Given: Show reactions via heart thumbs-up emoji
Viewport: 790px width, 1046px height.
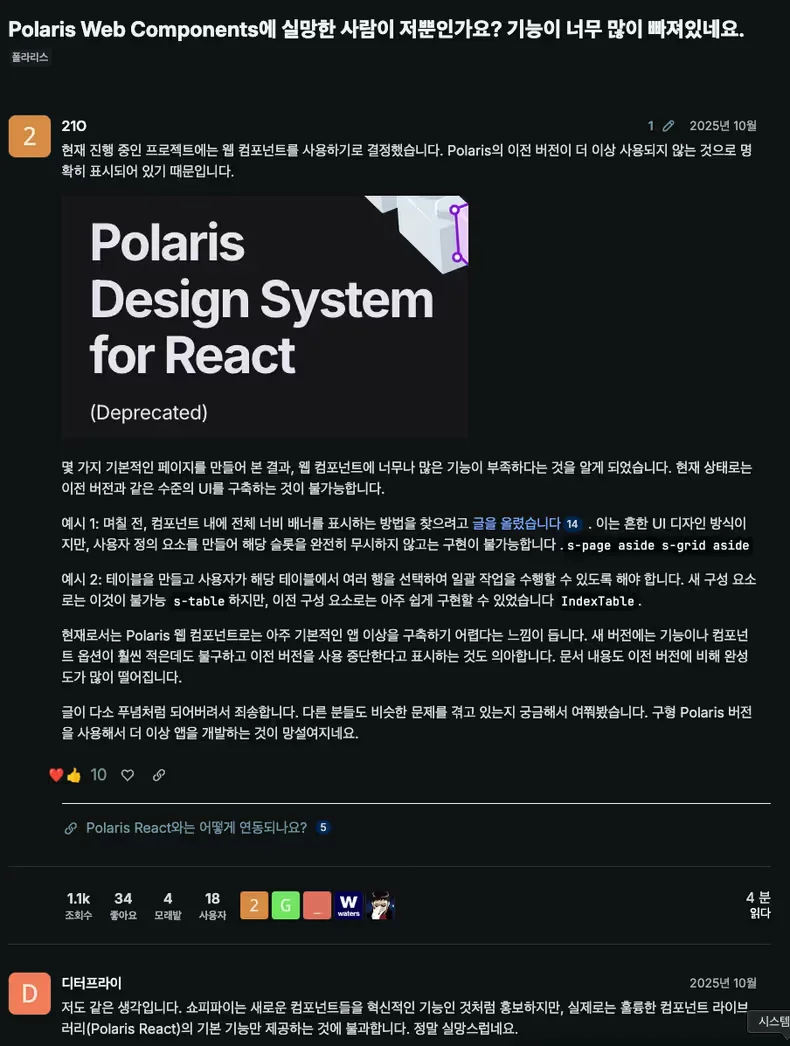Looking at the screenshot, I should click(65, 774).
